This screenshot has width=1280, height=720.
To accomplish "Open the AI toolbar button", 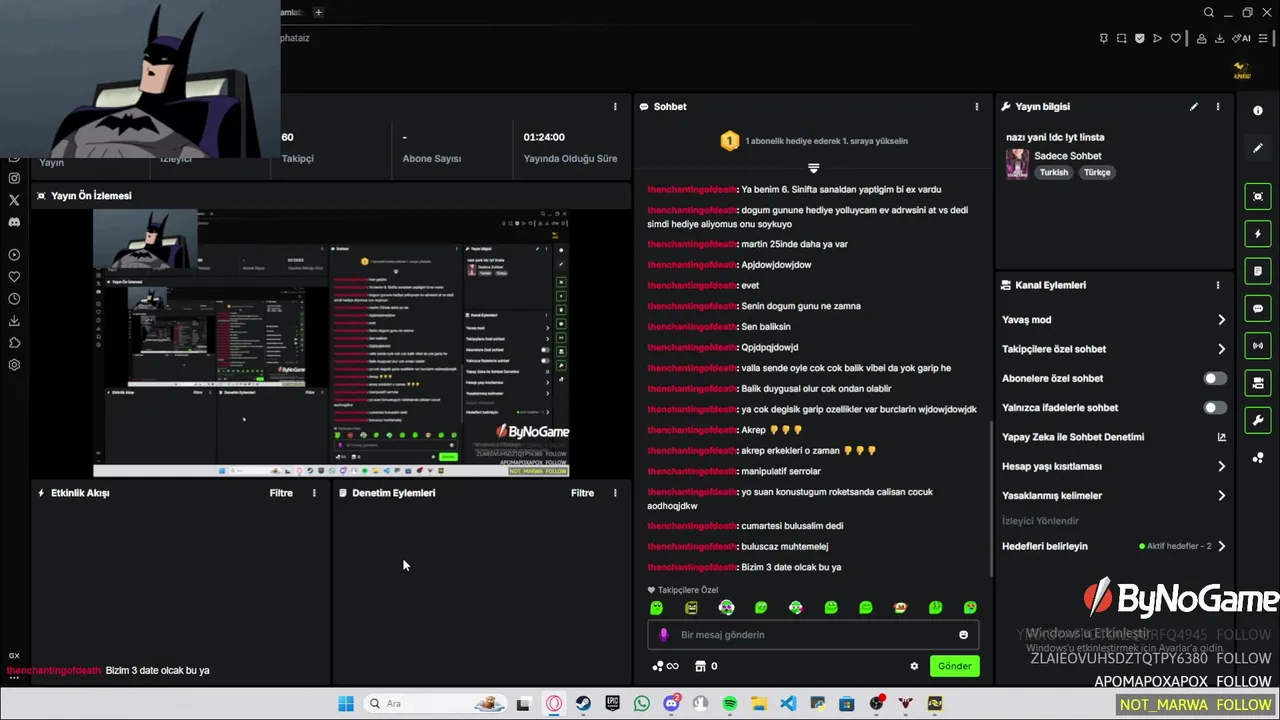I will 1242,39.
